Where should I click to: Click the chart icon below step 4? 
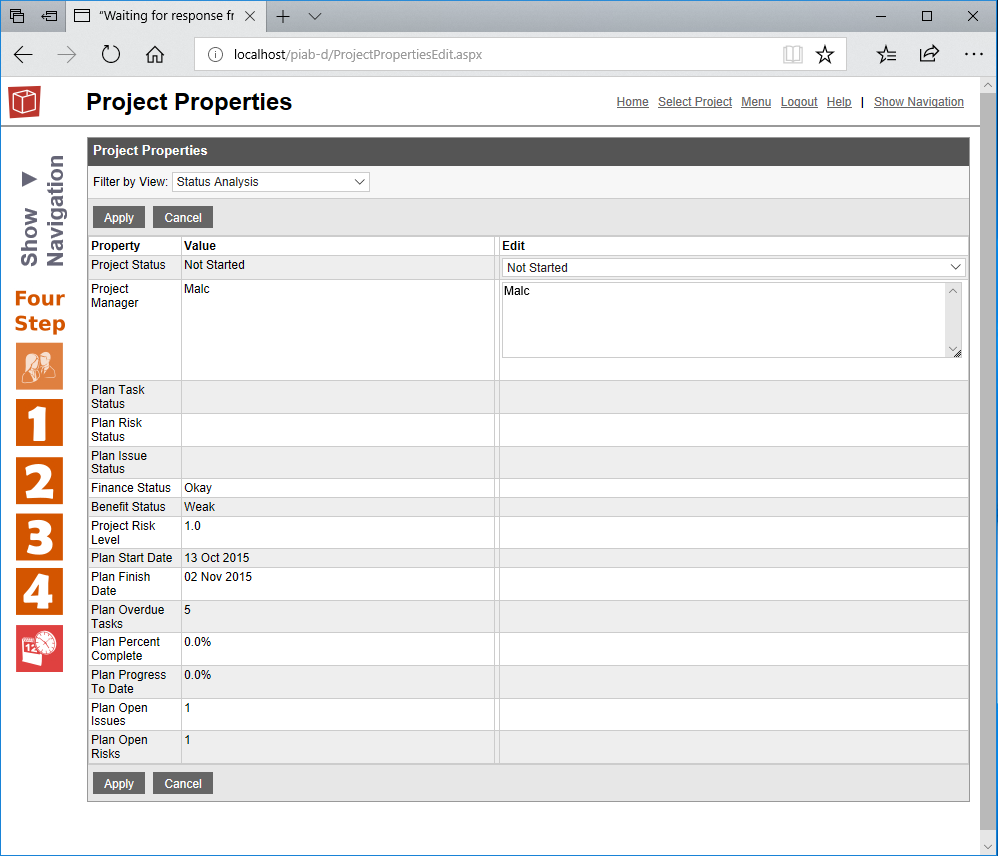39,648
